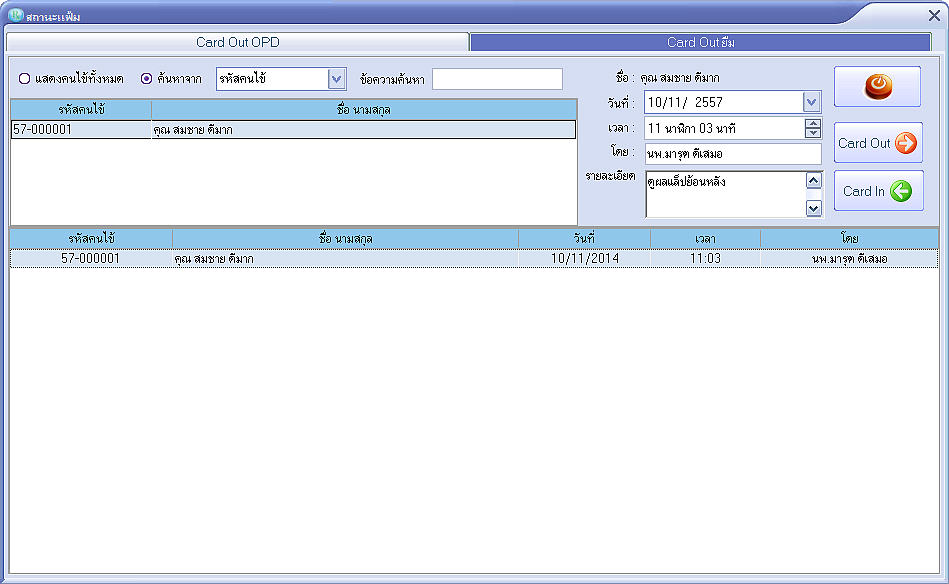This screenshot has height=584, width=949.
Task: Click the green Card In arrow icon
Action: [901, 191]
